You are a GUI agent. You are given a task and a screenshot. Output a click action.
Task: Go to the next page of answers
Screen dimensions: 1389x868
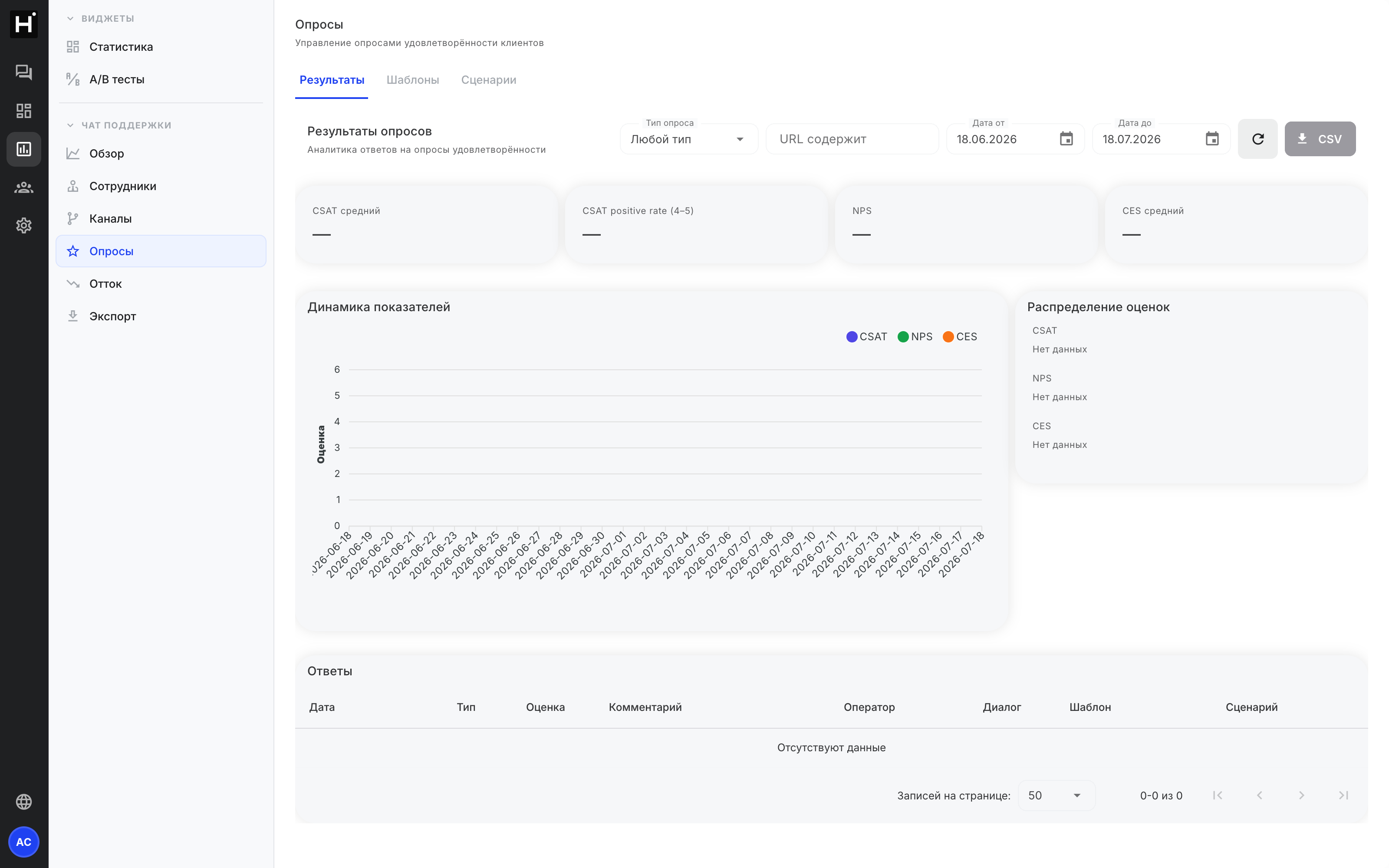[1301, 795]
